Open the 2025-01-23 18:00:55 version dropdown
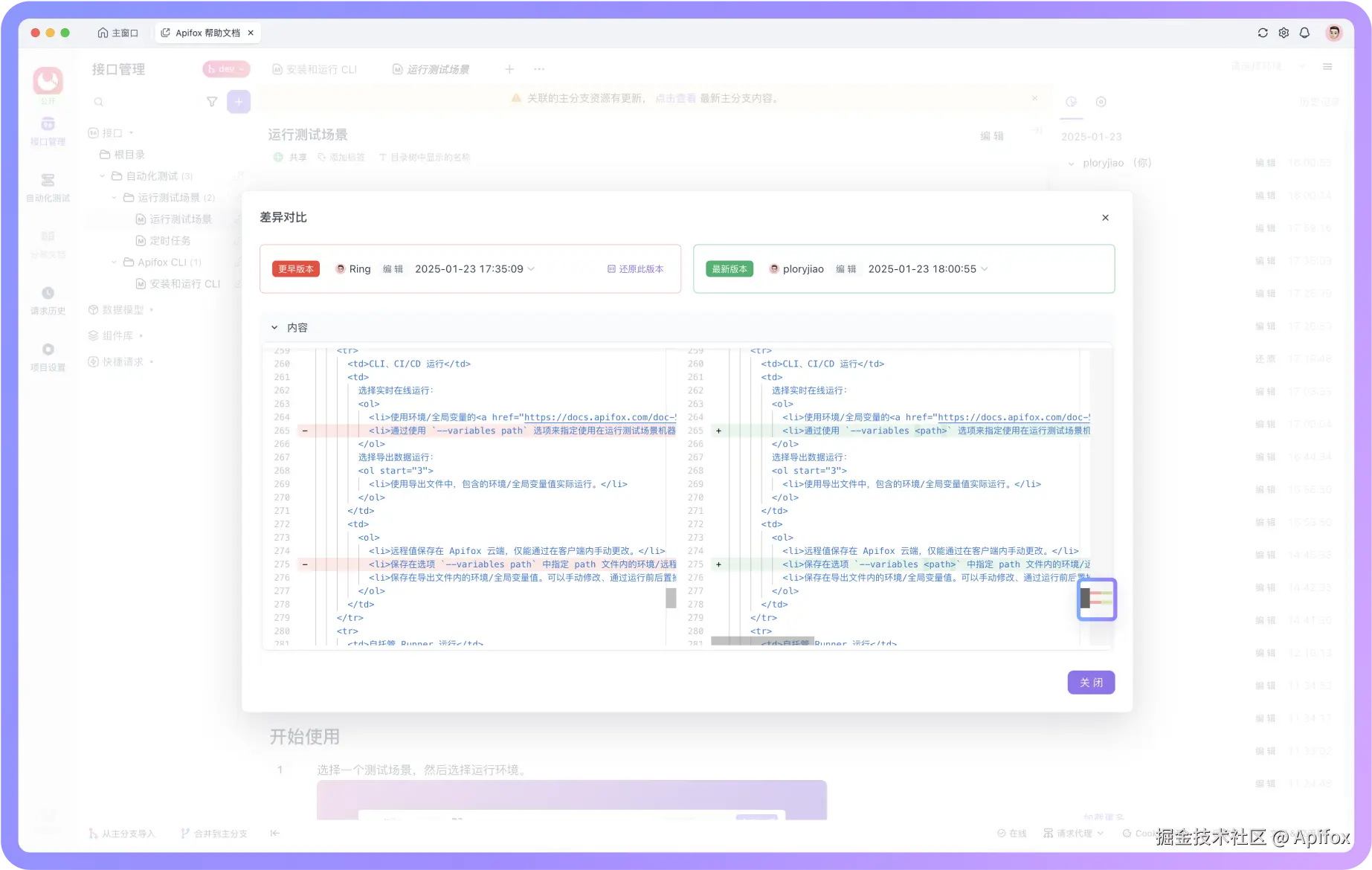 (928, 269)
